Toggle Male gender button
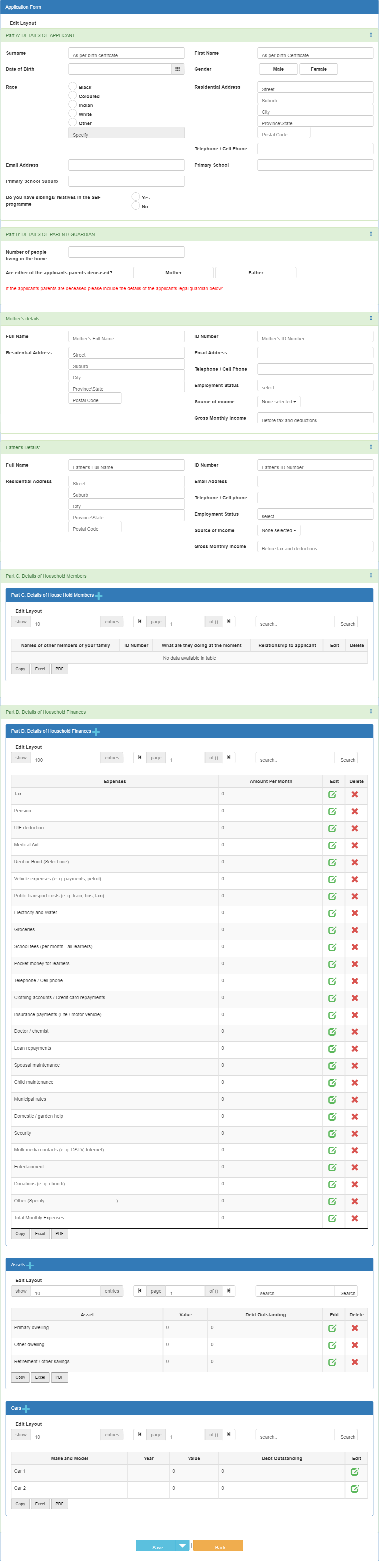This screenshot has width=379, height=1568. [278, 69]
